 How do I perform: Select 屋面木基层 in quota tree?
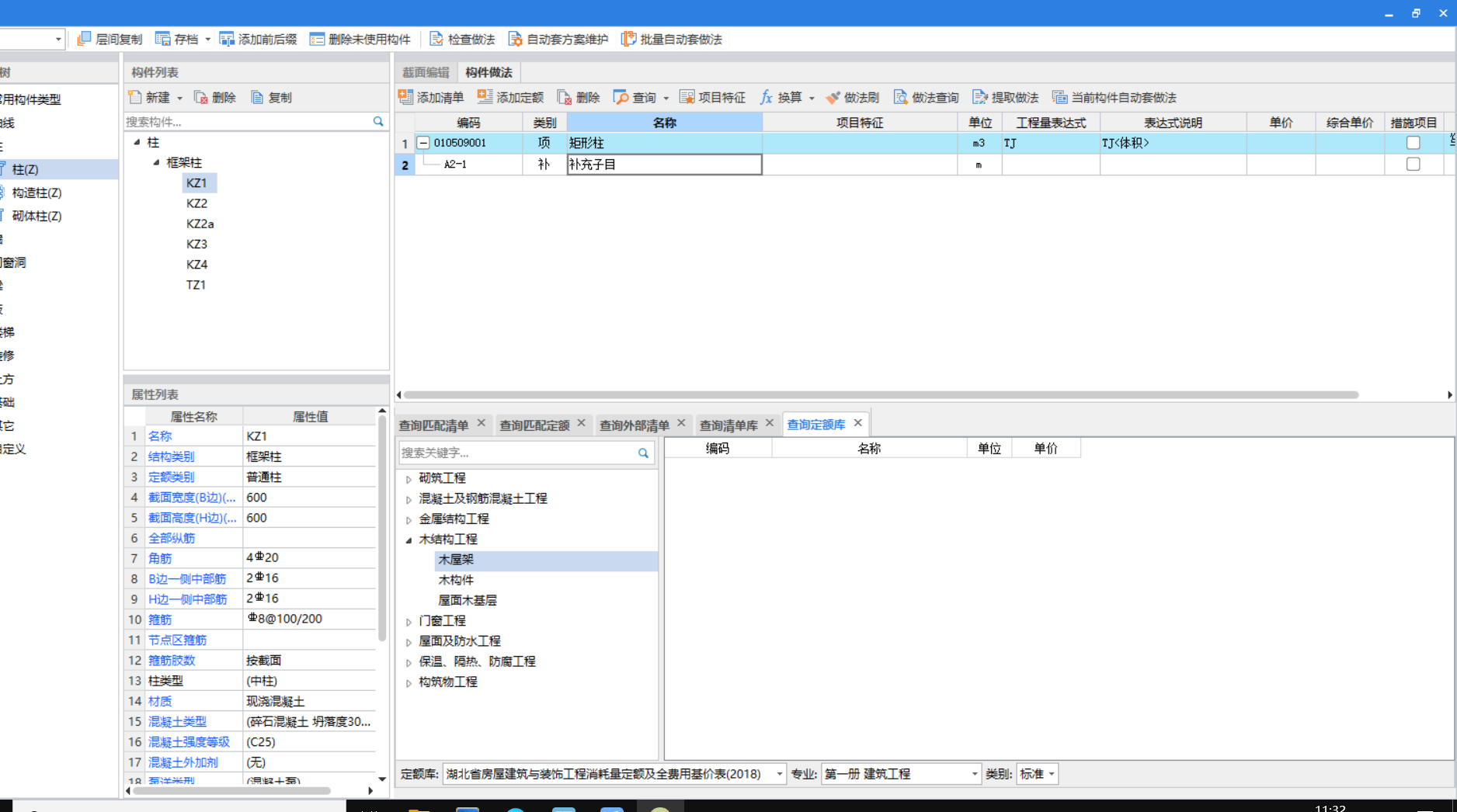468,600
